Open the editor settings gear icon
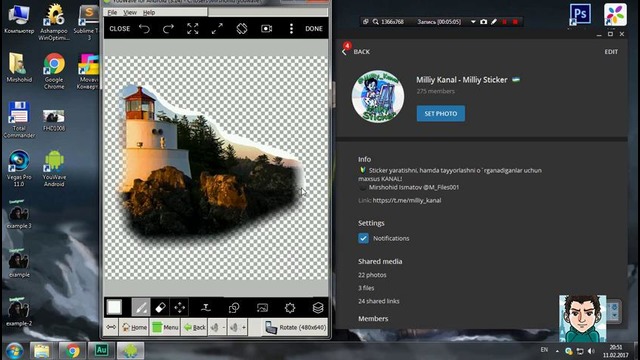Screen dimensions: 640x360 pos(290,307)
